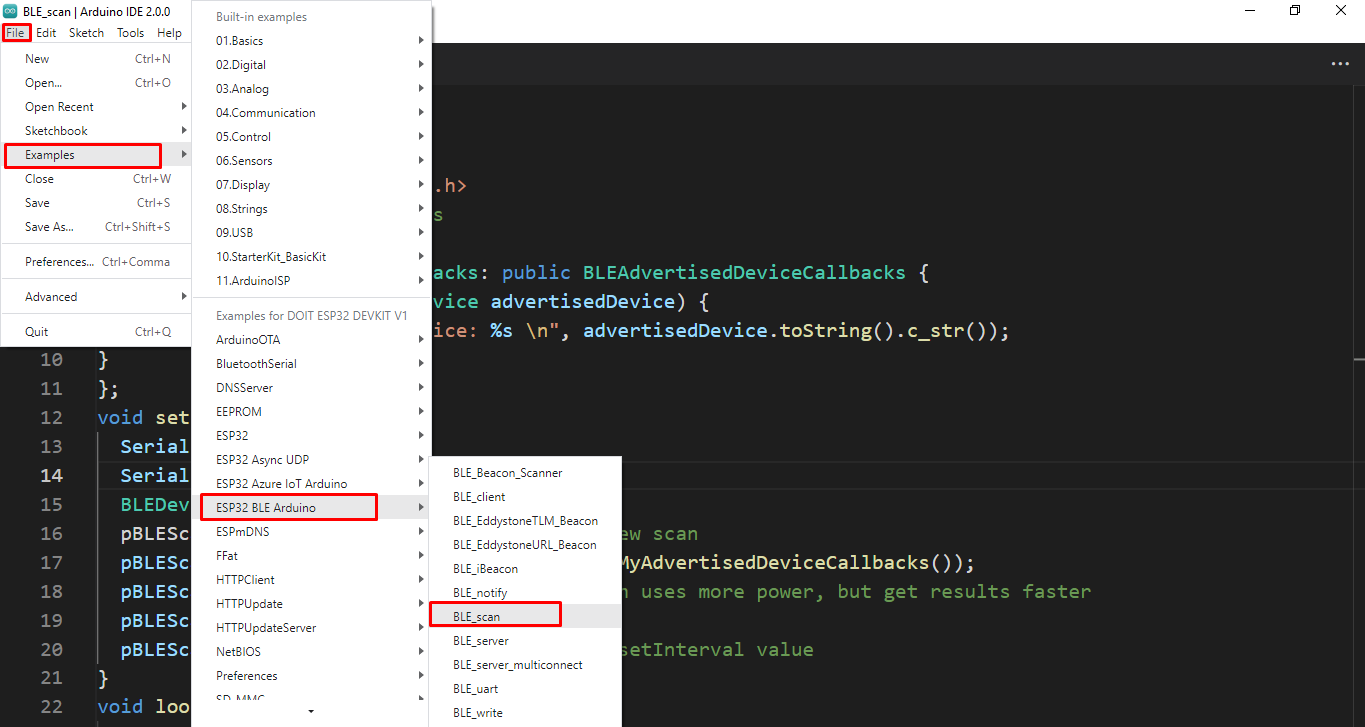Select ESP32 BLE Arduino submenu

pos(311,508)
